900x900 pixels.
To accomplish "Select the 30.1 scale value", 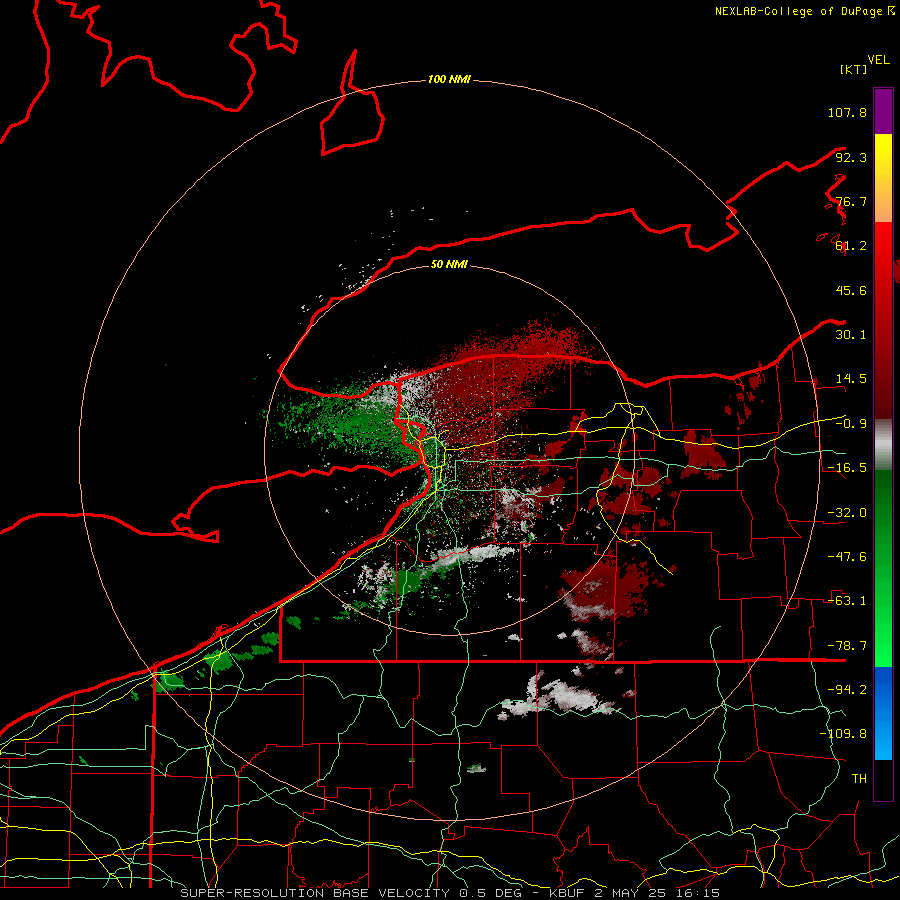I will coord(851,335).
